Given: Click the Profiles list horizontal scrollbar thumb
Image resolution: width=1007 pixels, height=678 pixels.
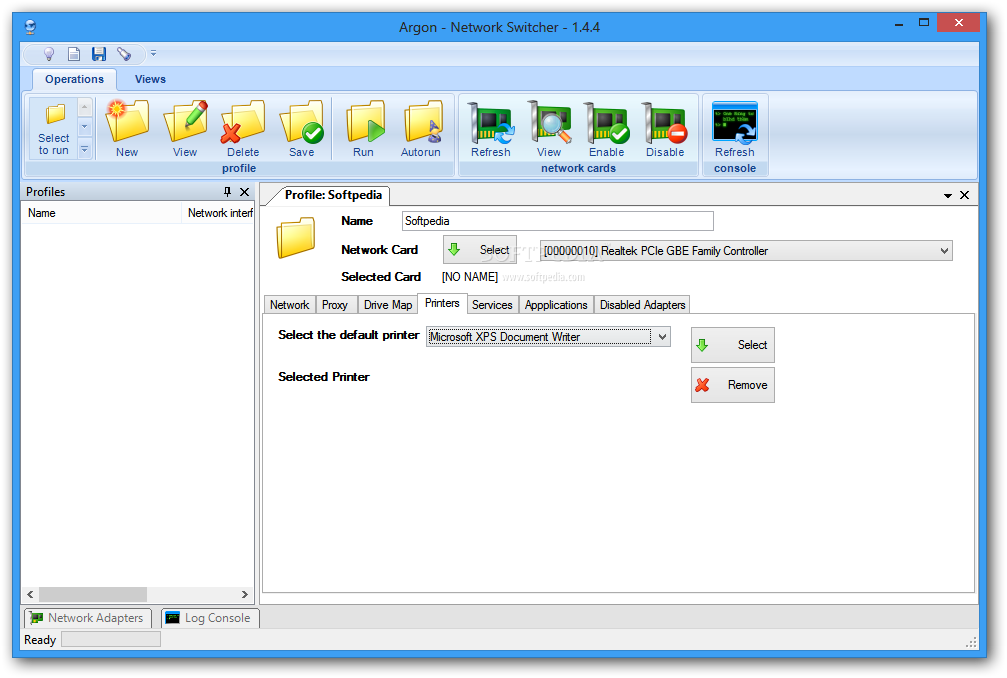Looking at the screenshot, I should [93, 595].
